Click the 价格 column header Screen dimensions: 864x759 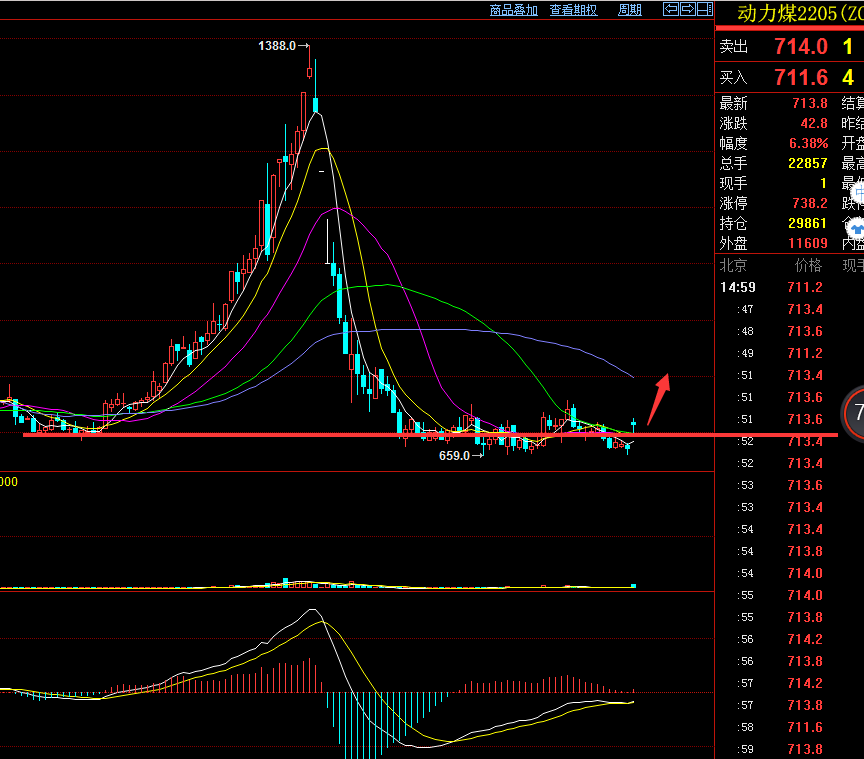pos(808,266)
